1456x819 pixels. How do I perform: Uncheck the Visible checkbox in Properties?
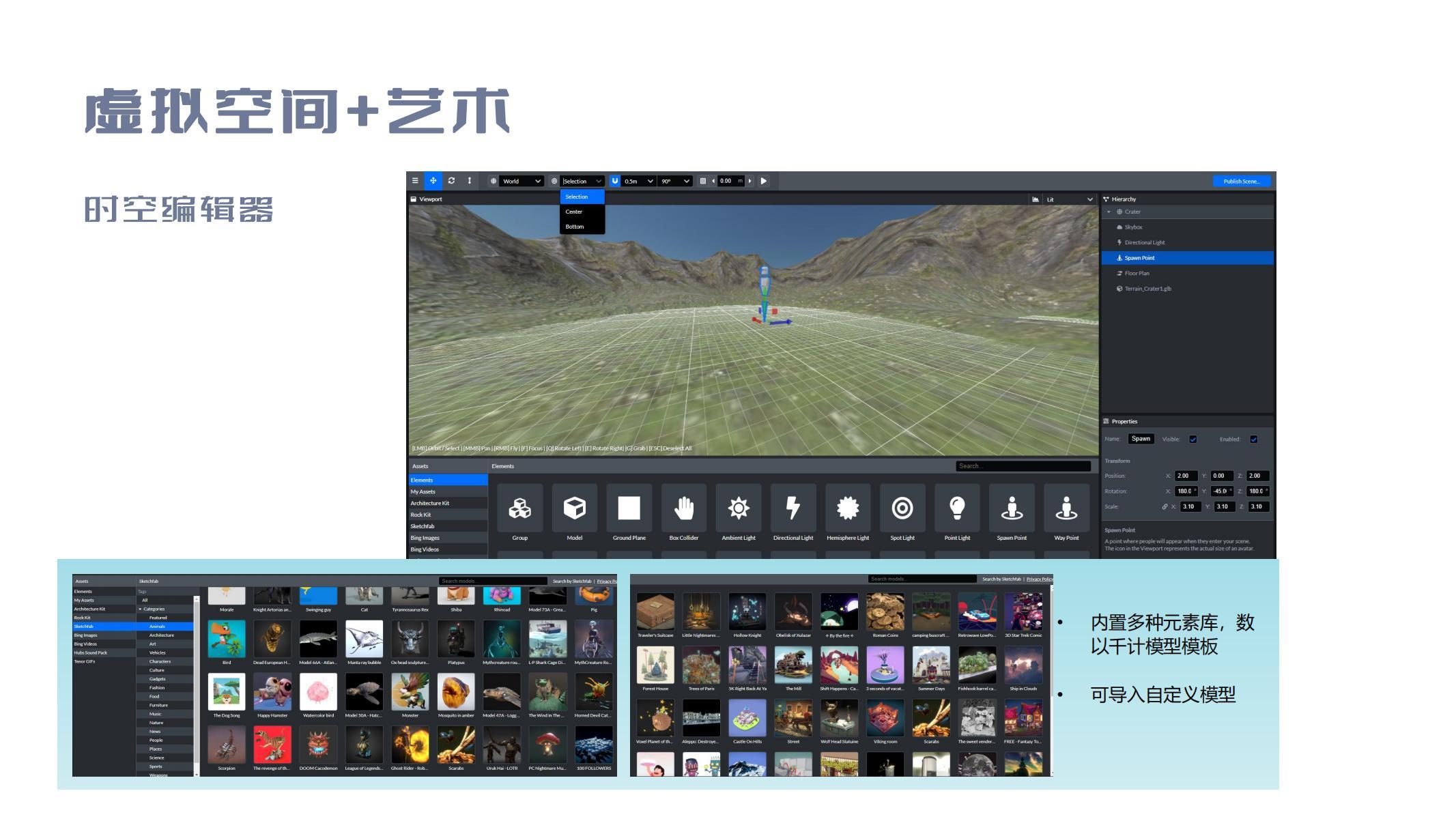coord(1193,440)
